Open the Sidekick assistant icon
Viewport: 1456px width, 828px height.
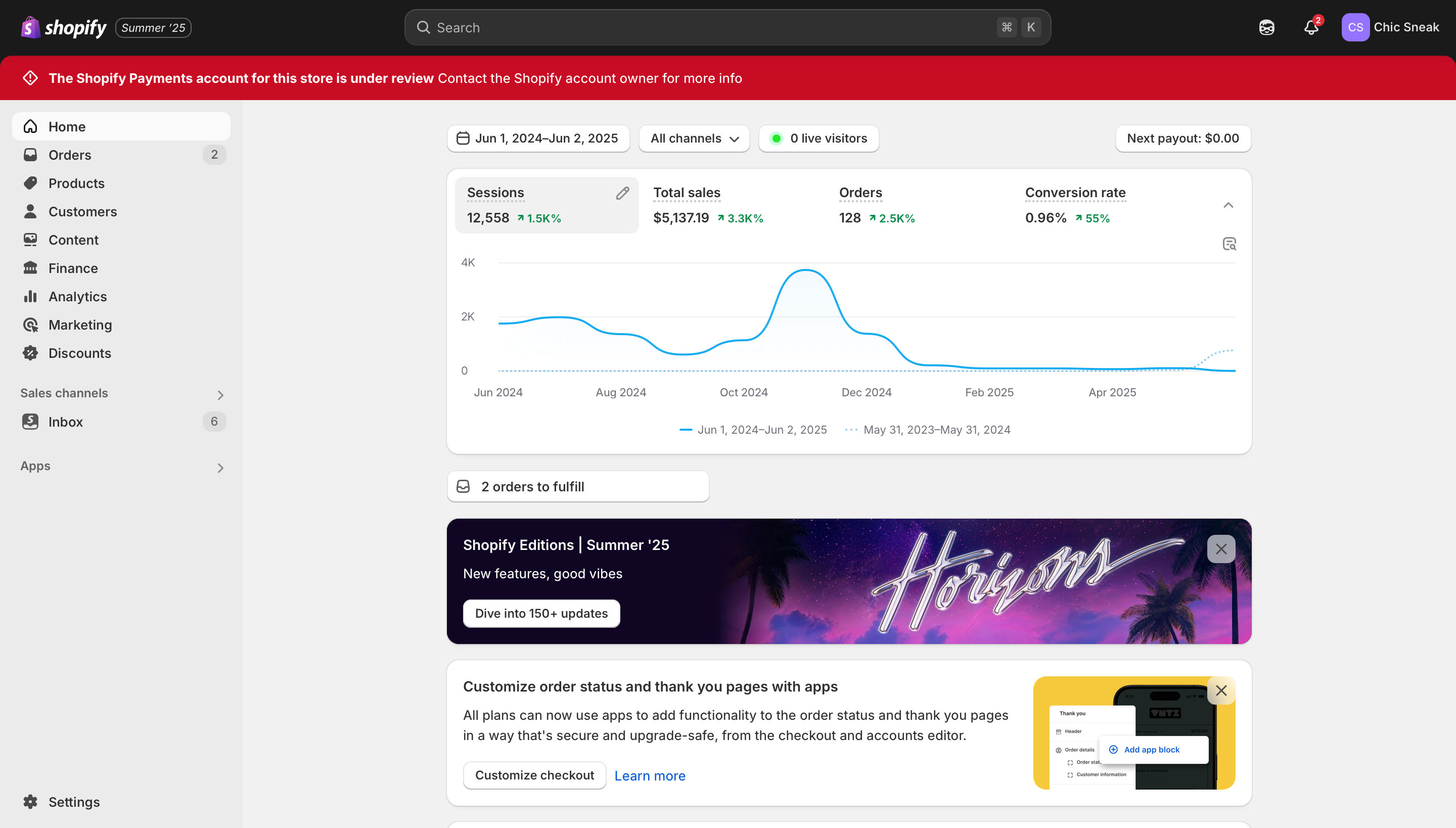pos(1266,27)
